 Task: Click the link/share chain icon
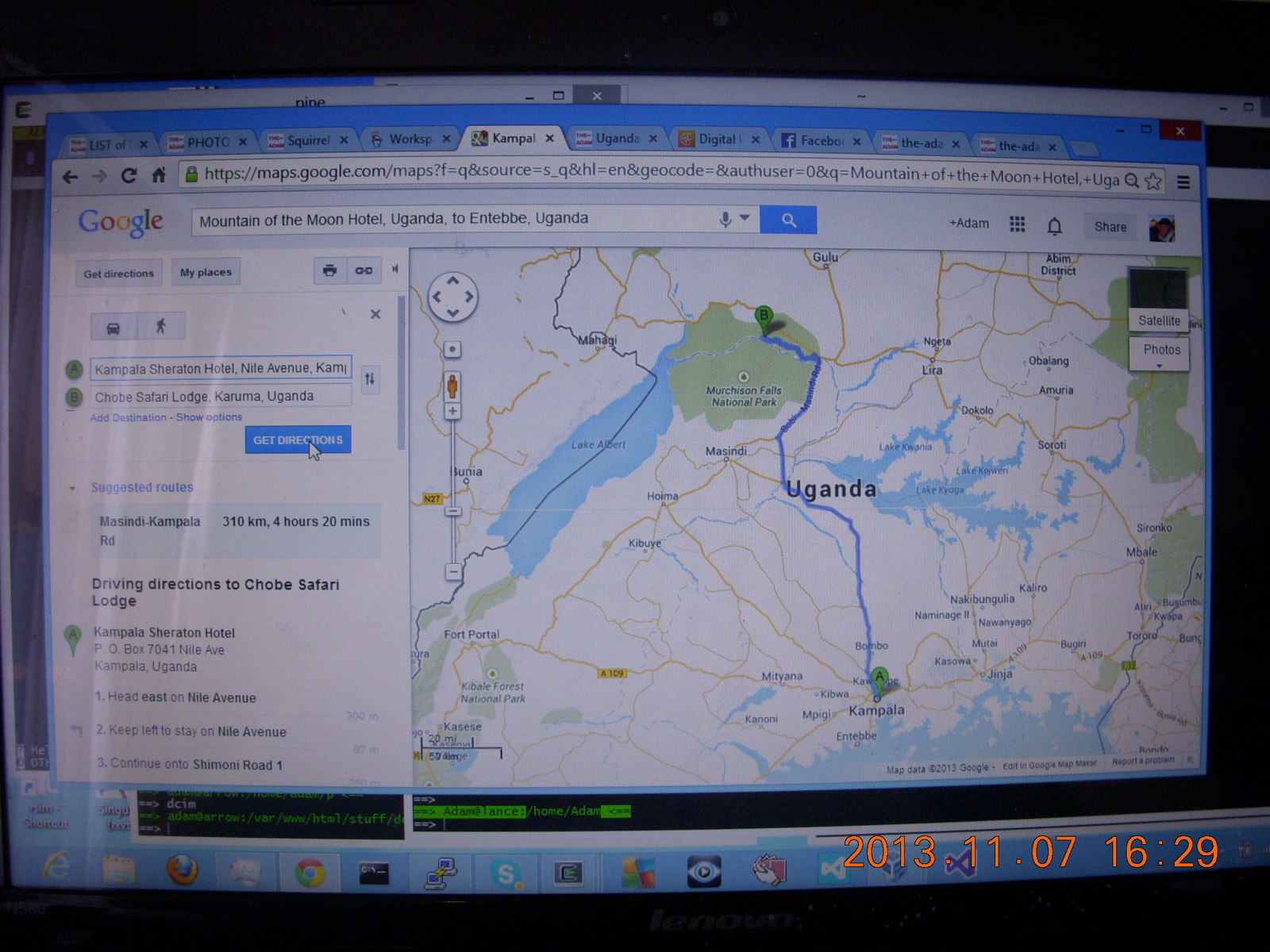tap(364, 271)
